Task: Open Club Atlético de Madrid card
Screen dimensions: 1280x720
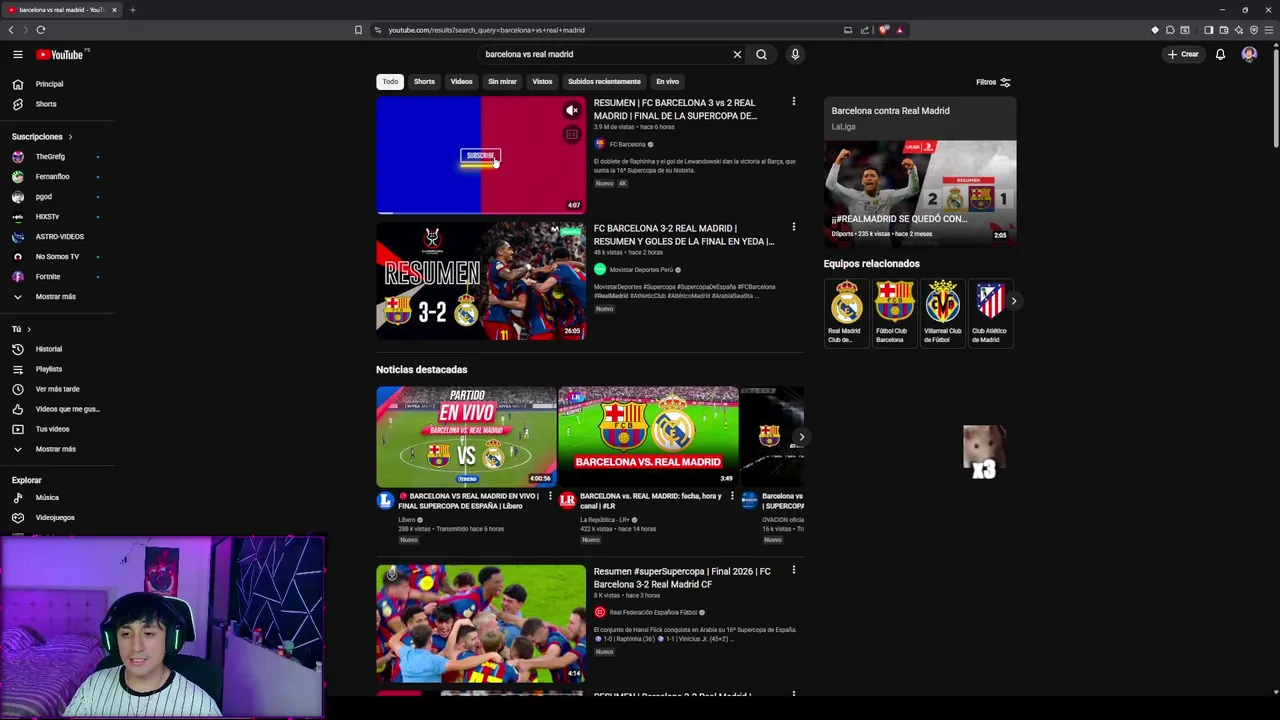Action: (989, 313)
